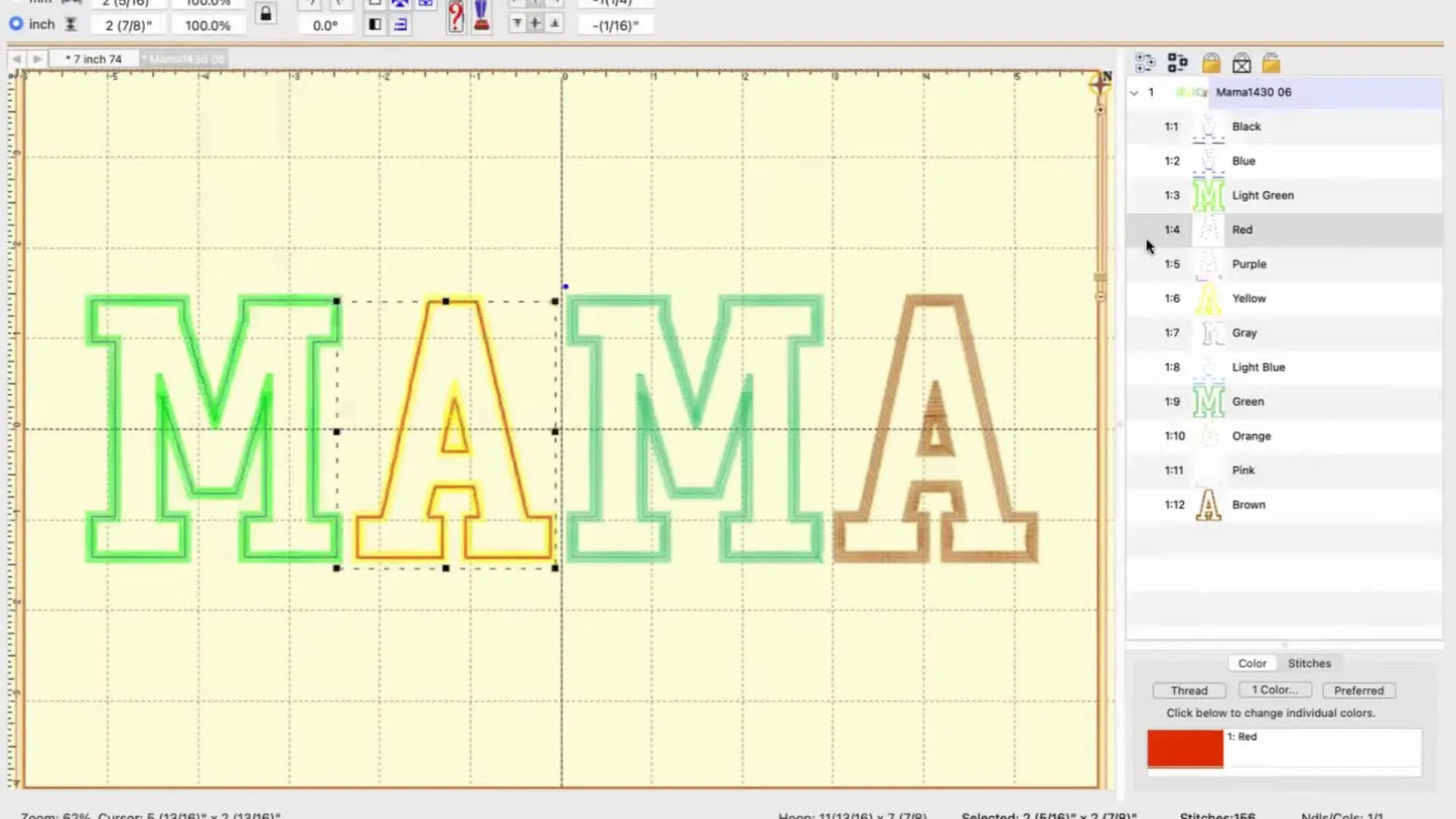Screen dimensions: 1456x819
Task: Click the open gold padlock icon
Action: coord(1271,63)
